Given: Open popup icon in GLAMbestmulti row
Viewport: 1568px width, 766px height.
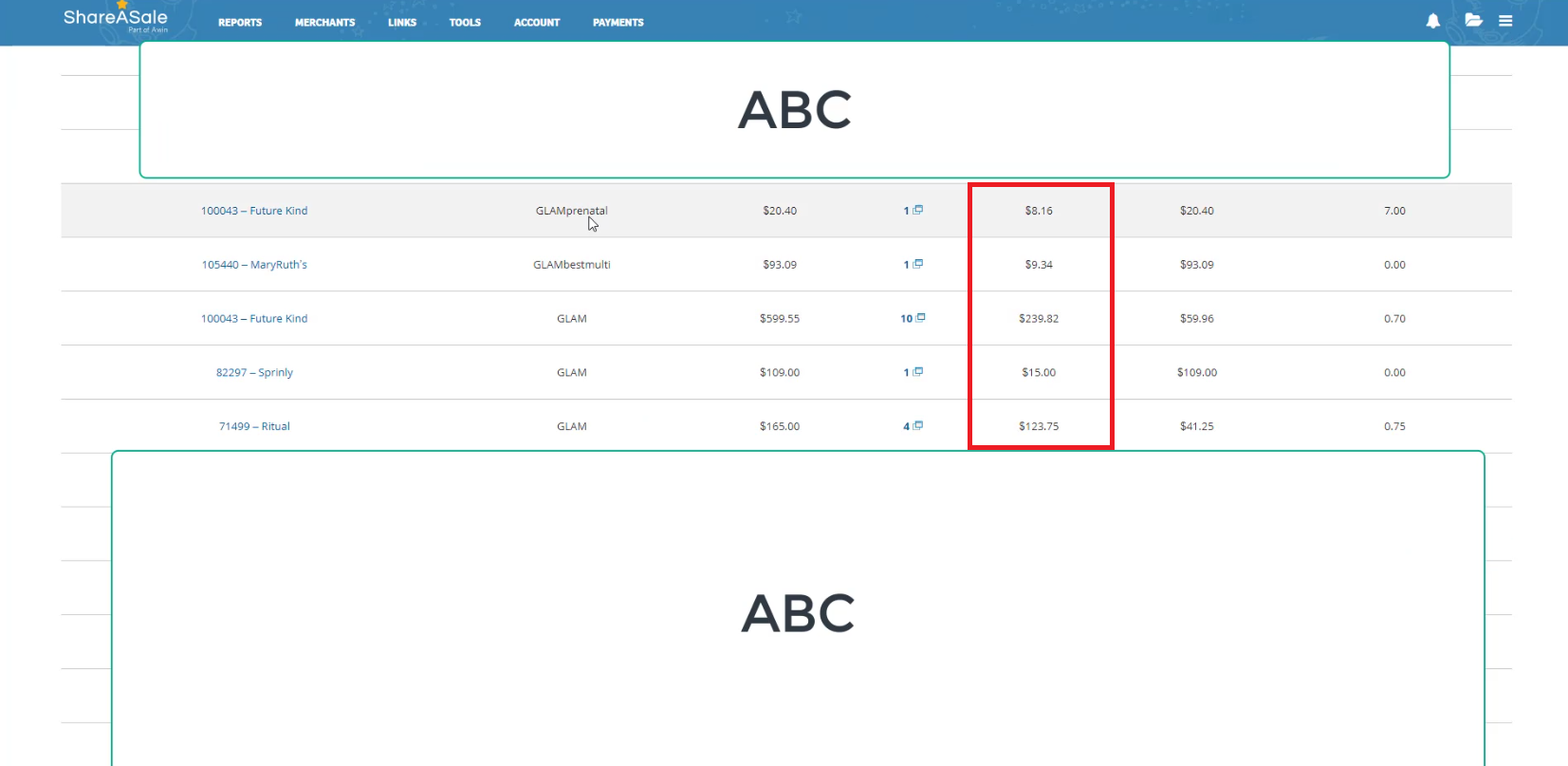Looking at the screenshot, I should point(918,264).
